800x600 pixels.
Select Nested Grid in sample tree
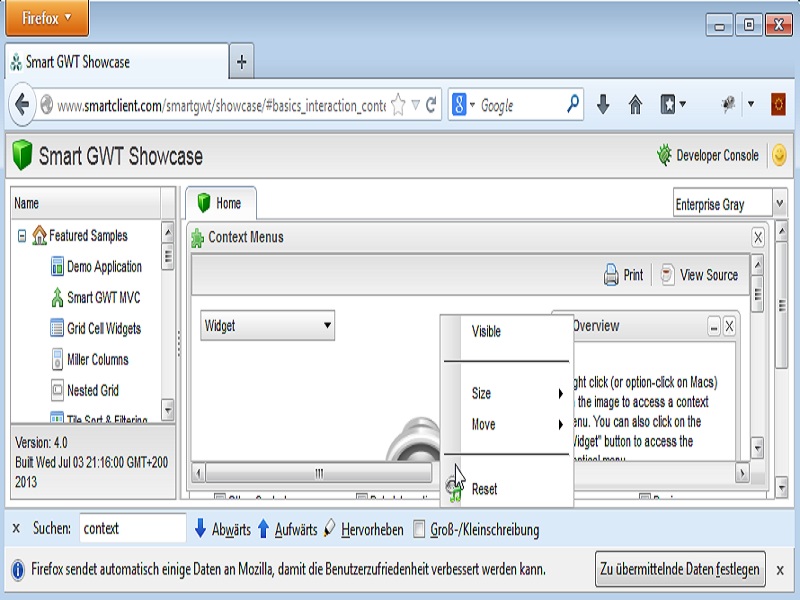click(92, 390)
